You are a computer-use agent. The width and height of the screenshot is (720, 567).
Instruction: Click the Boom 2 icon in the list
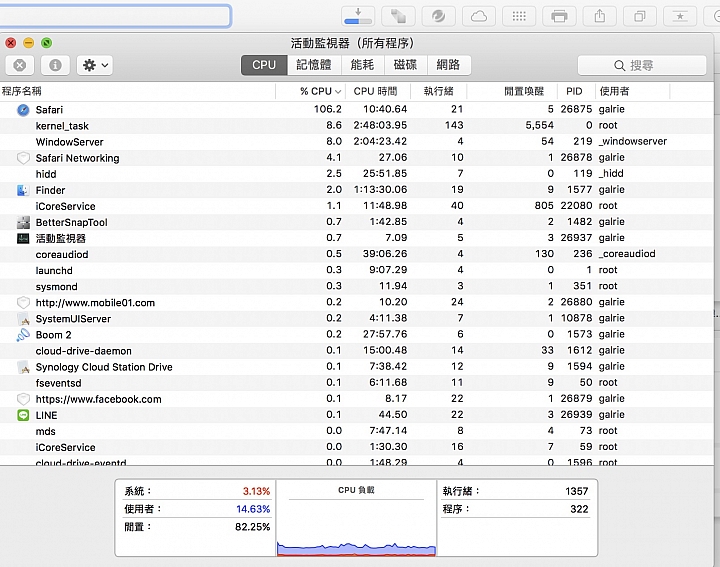pyautogui.click(x=23, y=335)
